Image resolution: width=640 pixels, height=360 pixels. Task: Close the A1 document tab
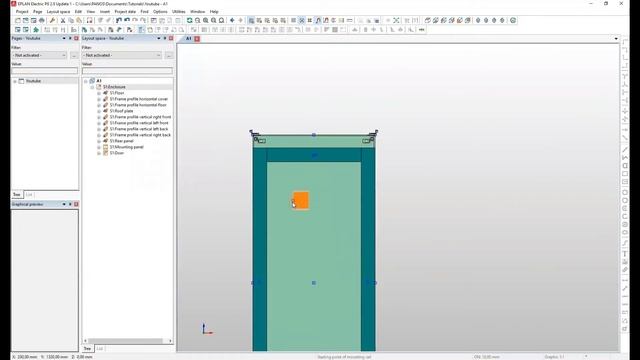tap(197, 39)
